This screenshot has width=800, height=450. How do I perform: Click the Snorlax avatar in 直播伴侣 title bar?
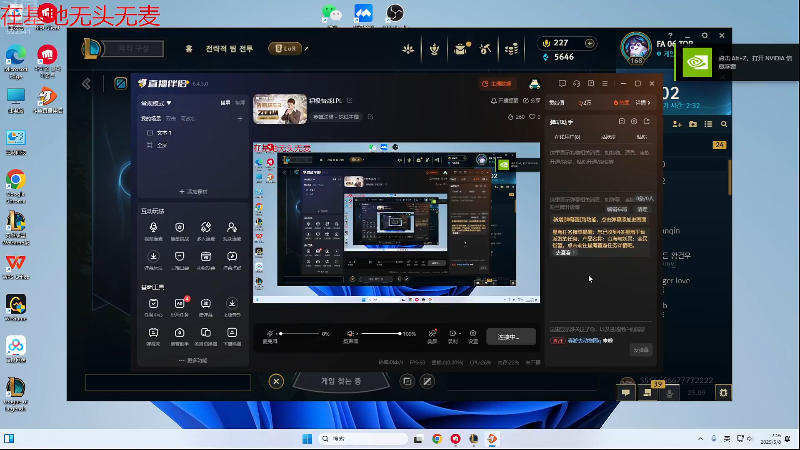click(x=534, y=84)
